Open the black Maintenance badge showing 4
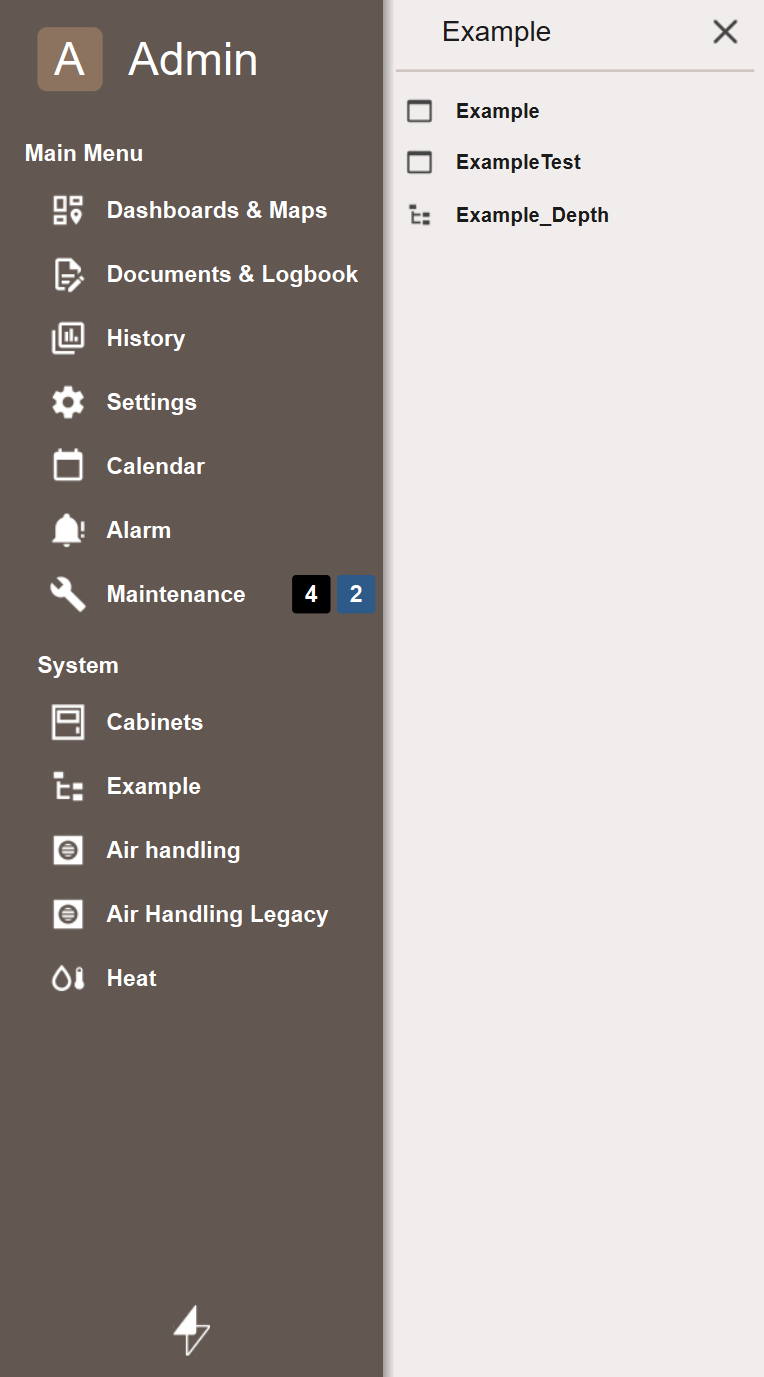Image resolution: width=764 pixels, height=1377 pixels. coord(311,594)
